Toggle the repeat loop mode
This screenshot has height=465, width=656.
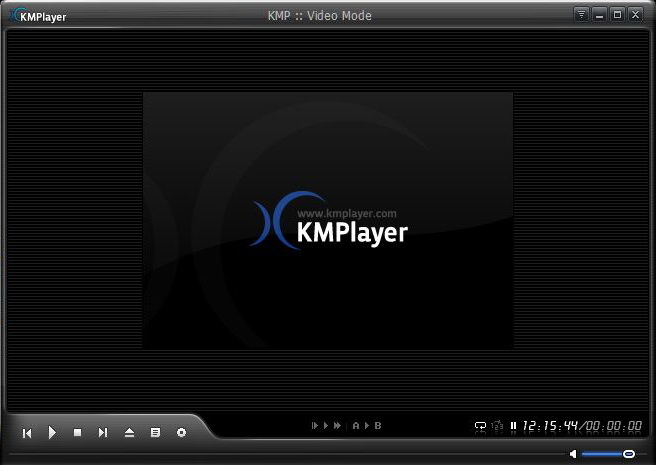click(x=480, y=426)
